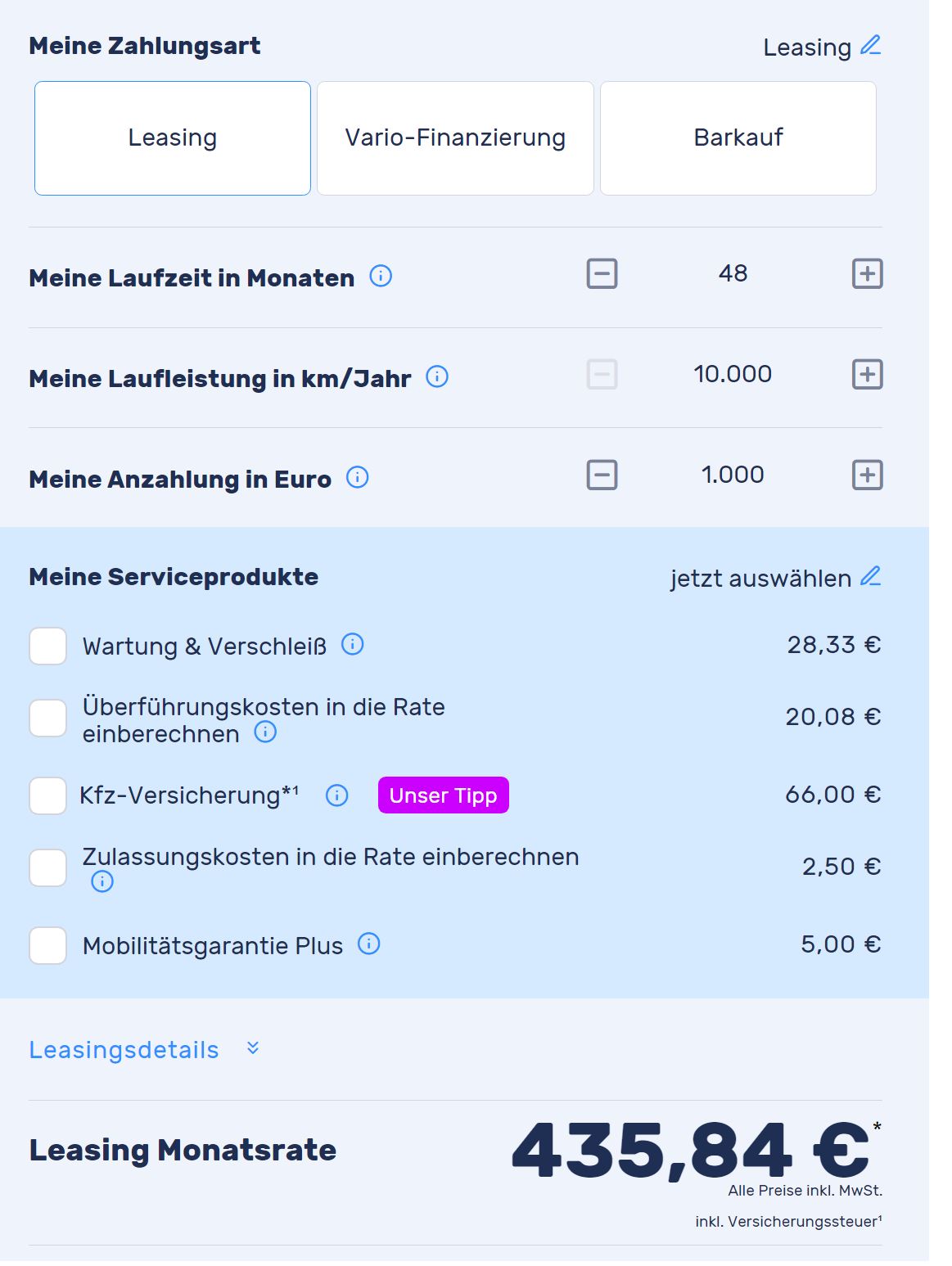Enable the Wartung & Verschleiß checkbox
Image resolution: width=952 pixels, height=1266 pixels.
[48, 646]
